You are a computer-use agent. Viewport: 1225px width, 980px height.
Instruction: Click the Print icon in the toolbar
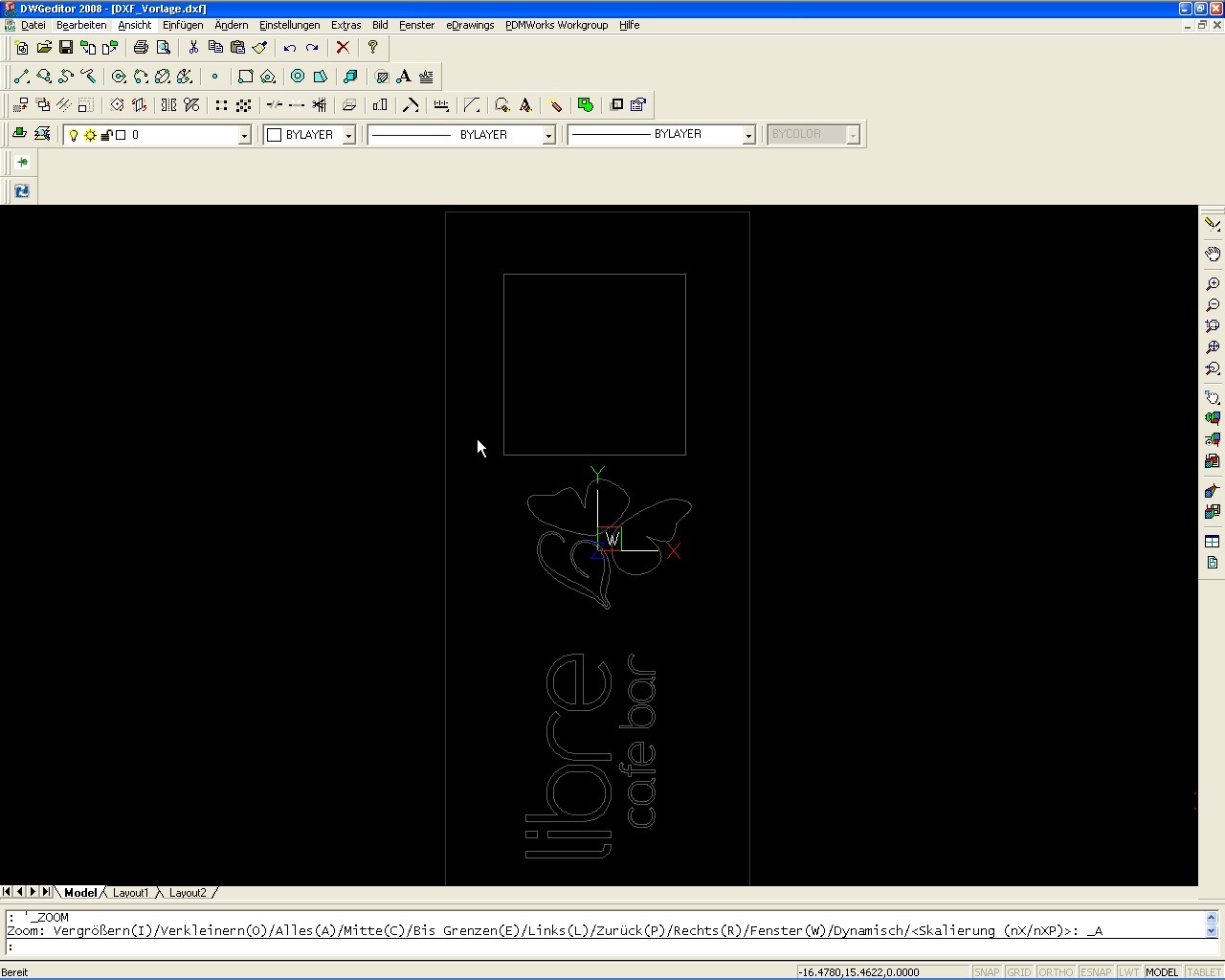141,47
